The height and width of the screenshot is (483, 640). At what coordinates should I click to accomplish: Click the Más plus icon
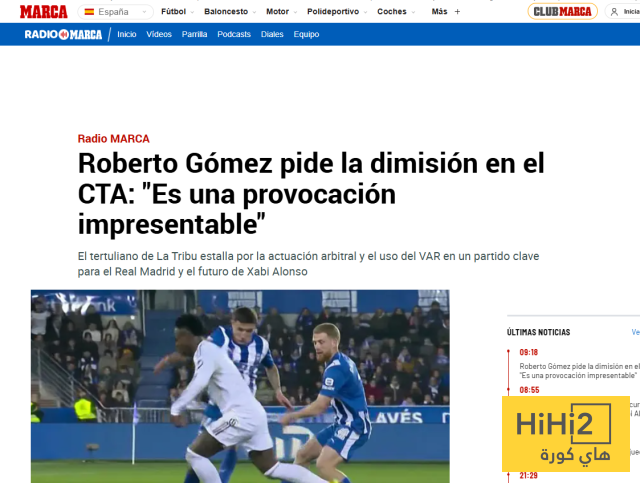[x=458, y=12]
